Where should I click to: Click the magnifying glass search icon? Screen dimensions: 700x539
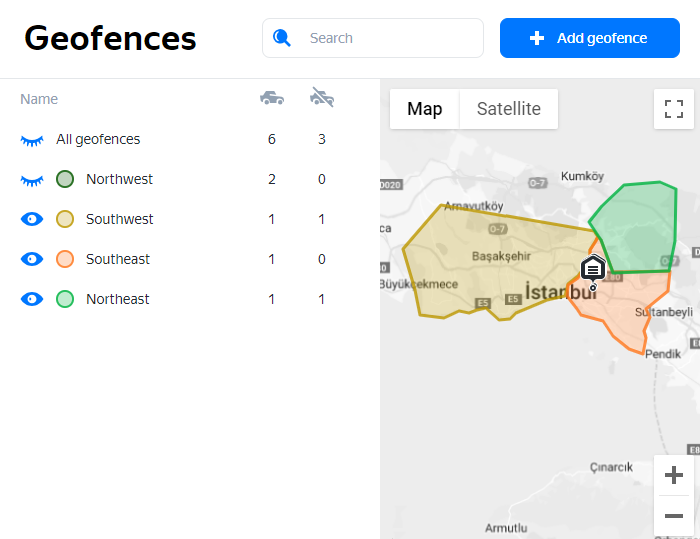282,38
